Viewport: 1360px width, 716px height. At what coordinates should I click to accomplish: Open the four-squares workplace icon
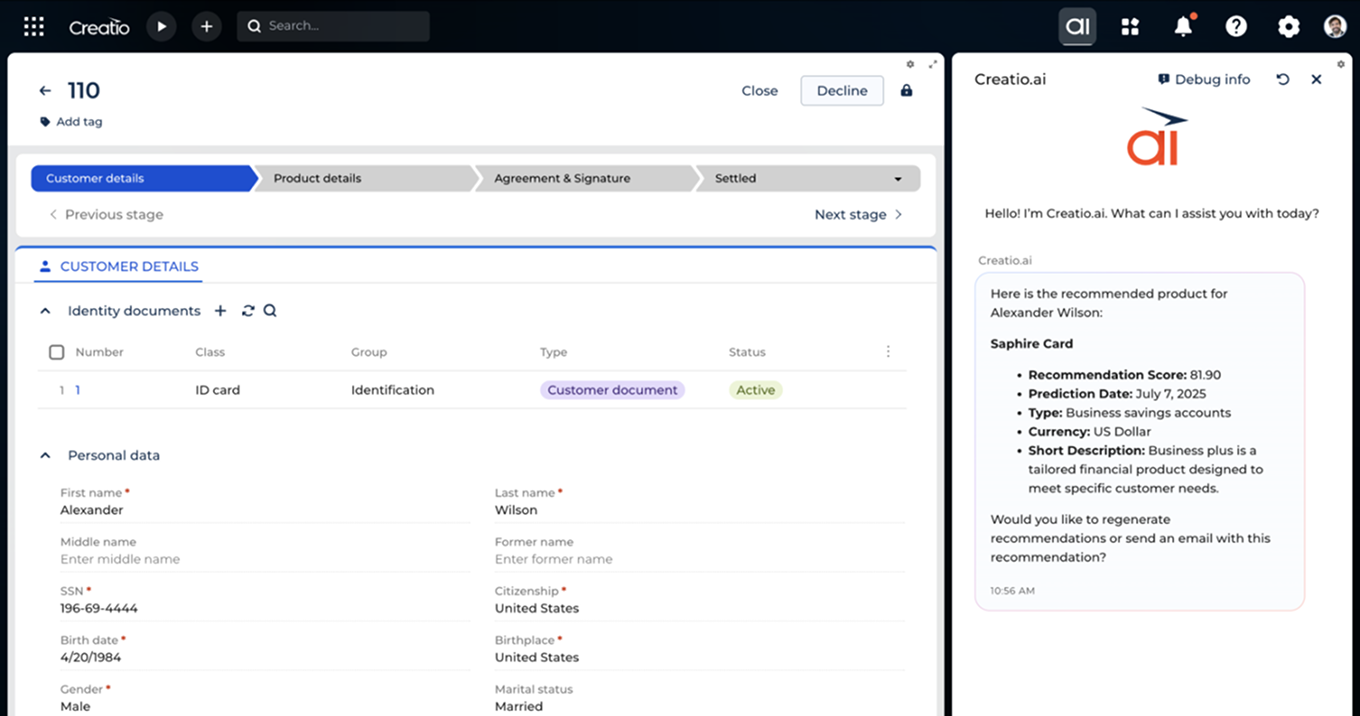(1130, 27)
